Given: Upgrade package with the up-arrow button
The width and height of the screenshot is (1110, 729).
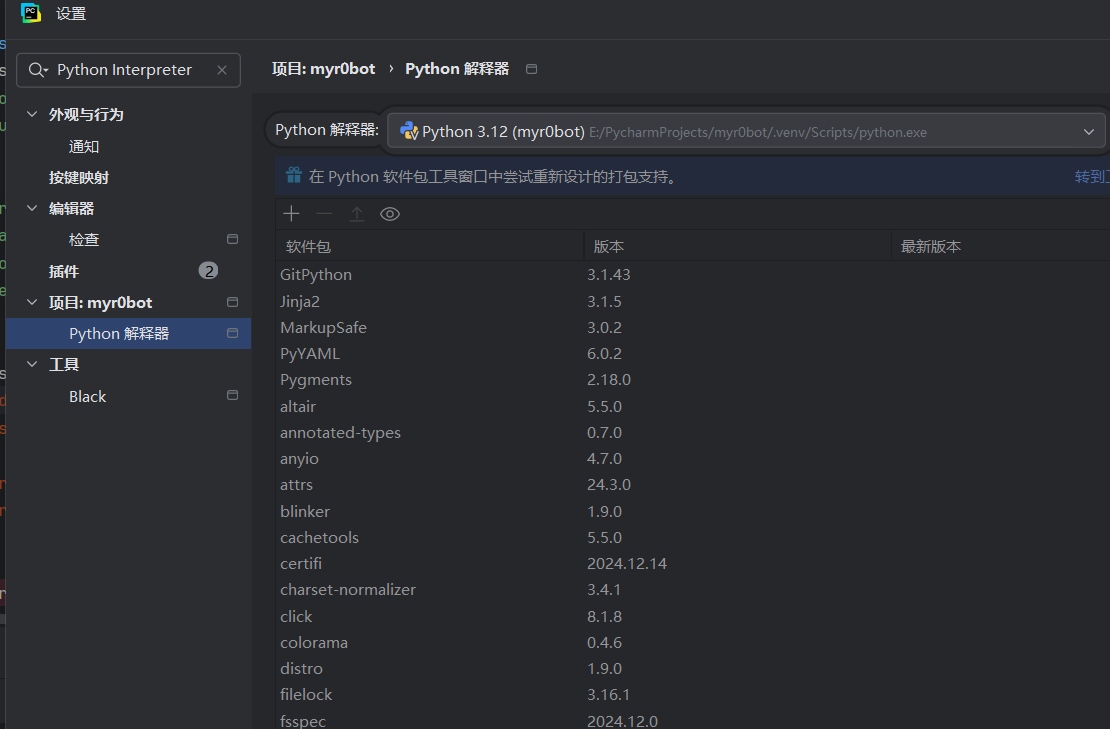Looking at the screenshot, I should point(357,214).
